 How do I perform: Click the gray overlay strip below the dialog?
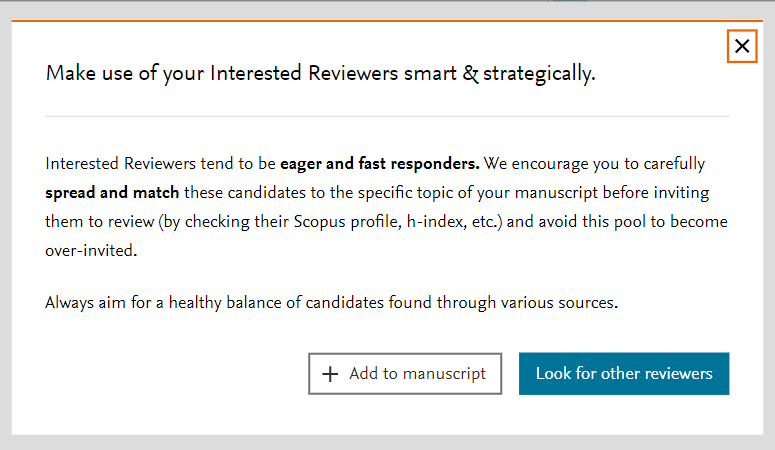point(387,443)
